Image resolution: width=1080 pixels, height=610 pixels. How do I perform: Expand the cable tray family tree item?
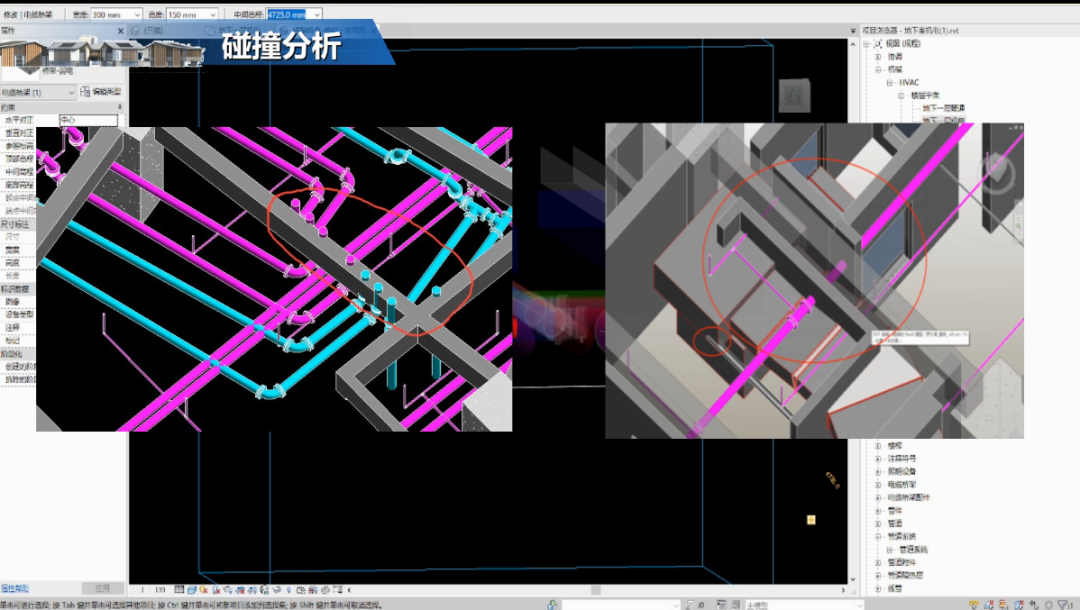click(879, 484)
